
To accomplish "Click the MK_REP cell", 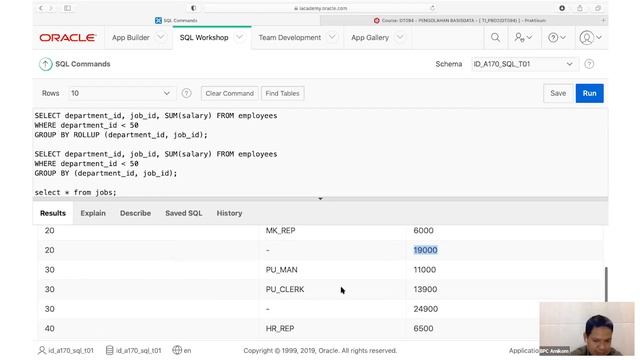I will [280, 231].
